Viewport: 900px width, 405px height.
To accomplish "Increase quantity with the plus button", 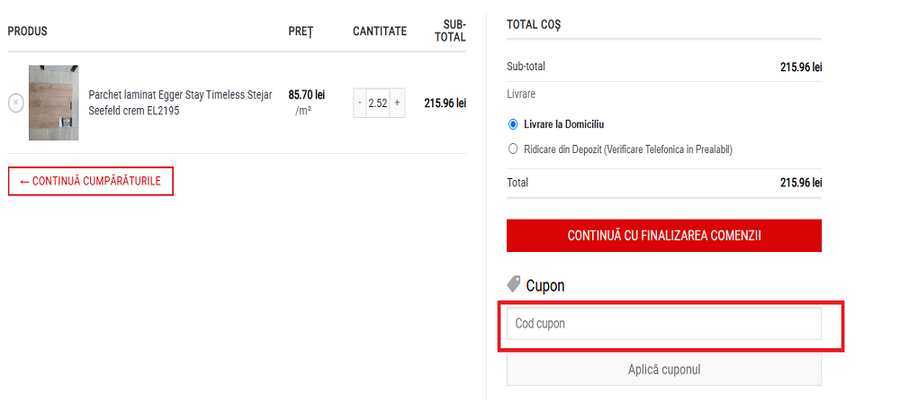I will pyautogui.click(x=397, y=102).
